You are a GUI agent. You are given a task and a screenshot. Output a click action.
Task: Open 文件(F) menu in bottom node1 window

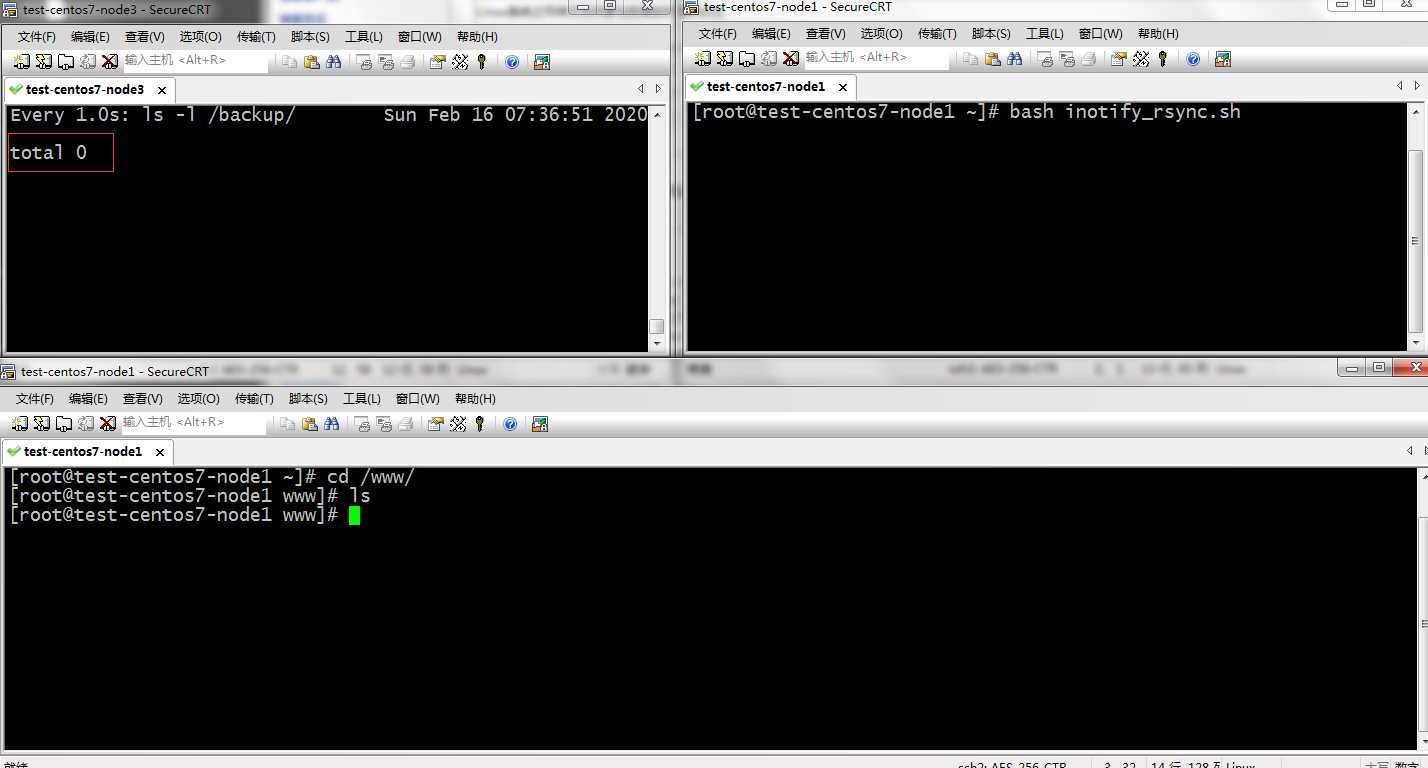pyautogui.click(x=35, y=399)
